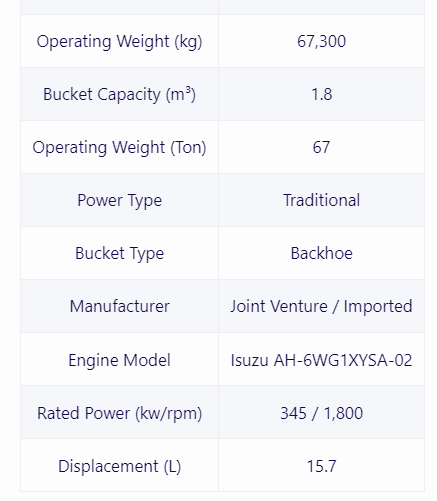Click the Operating Weight (kg) label cell
The image size is (437, 501).
[119, 41]
